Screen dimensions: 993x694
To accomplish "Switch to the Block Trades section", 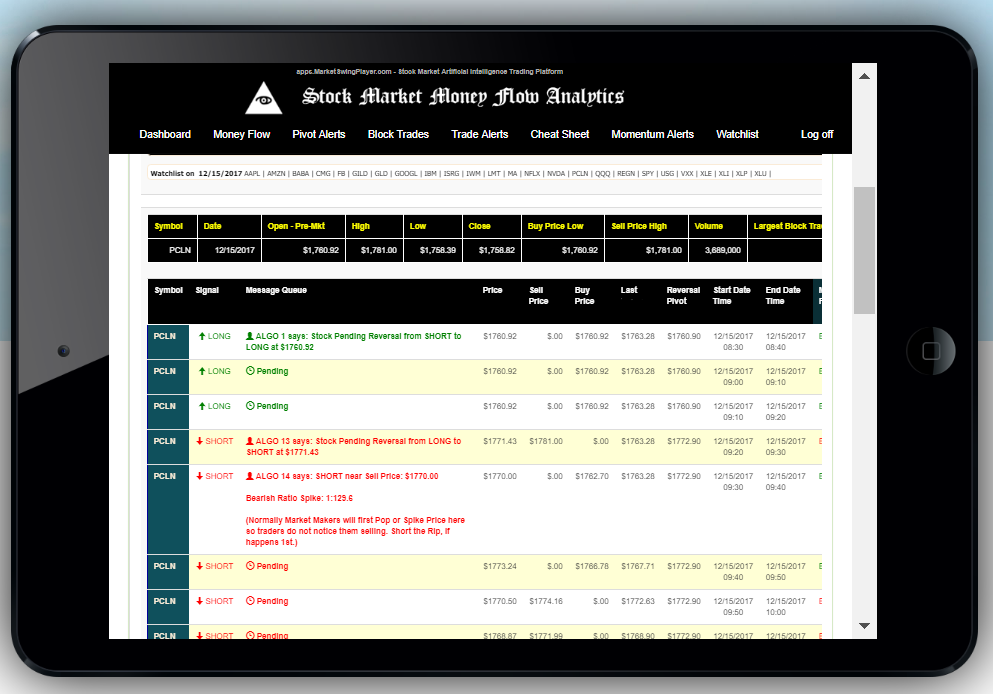I will (x=398, y=134).
